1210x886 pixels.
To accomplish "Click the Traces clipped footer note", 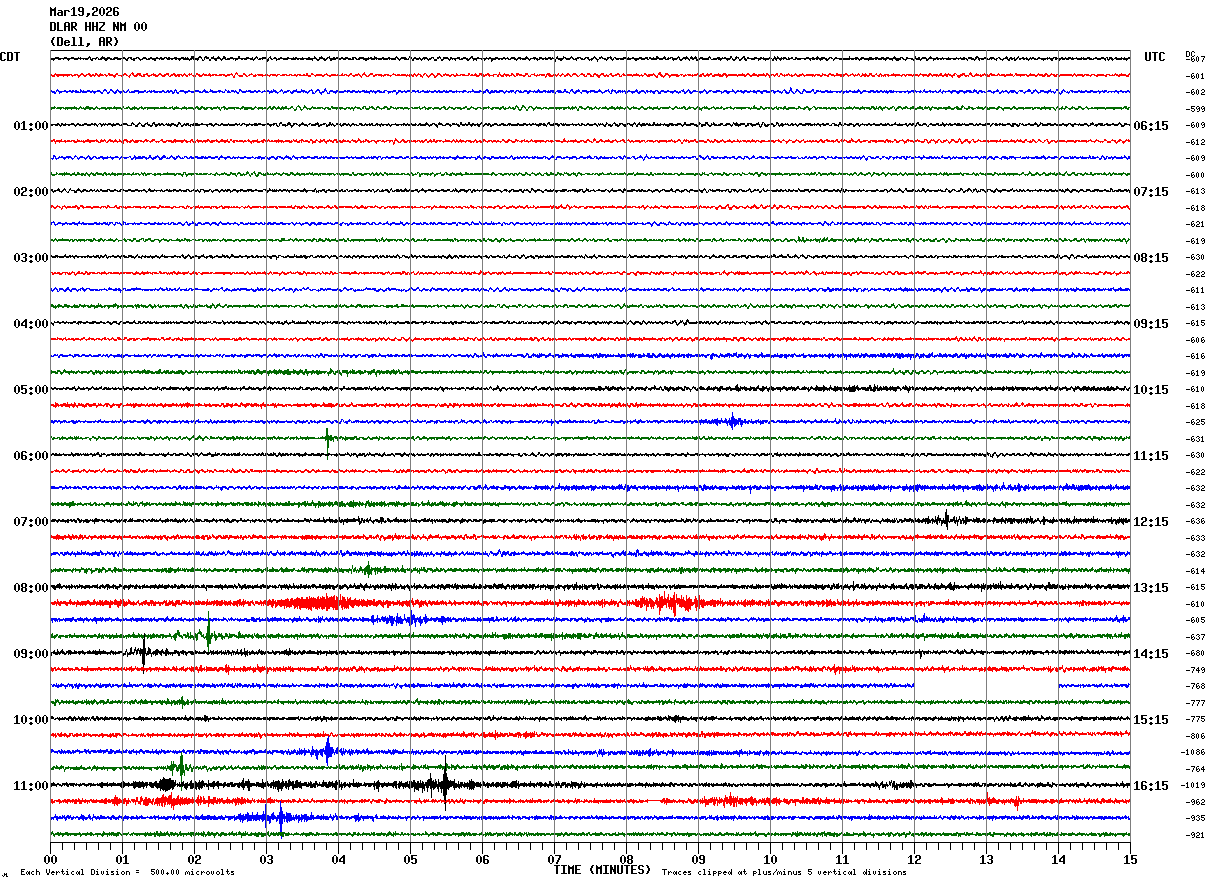I will tap(784, 872).
